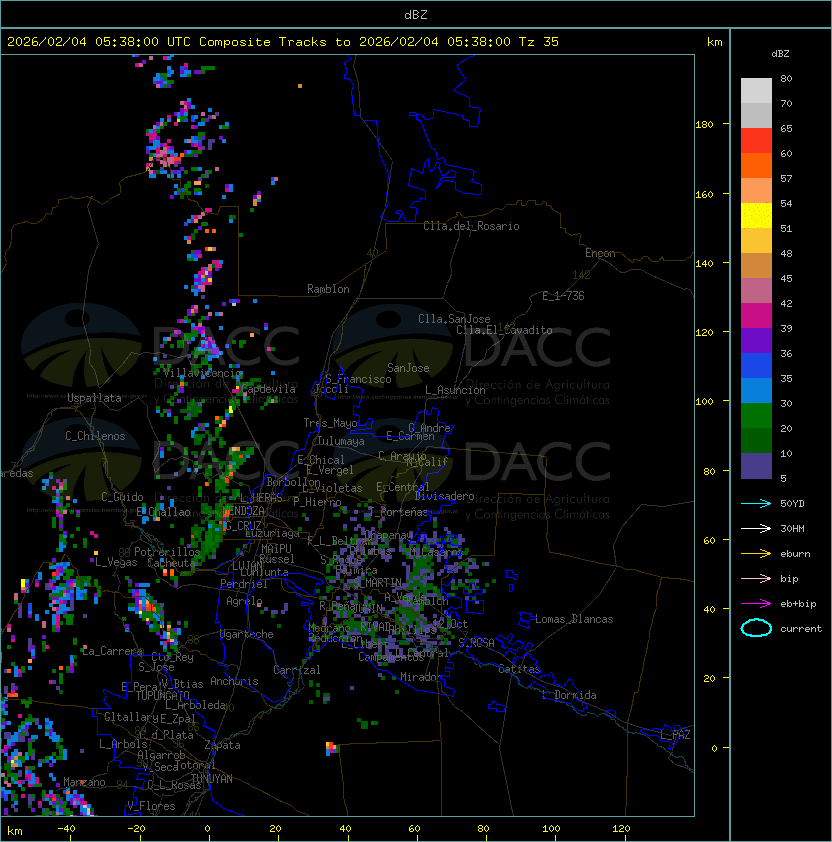Click the 160 tick label on vertical axis
The width and height of the screenshot is (832, 842).
click(x=704, y=194)
